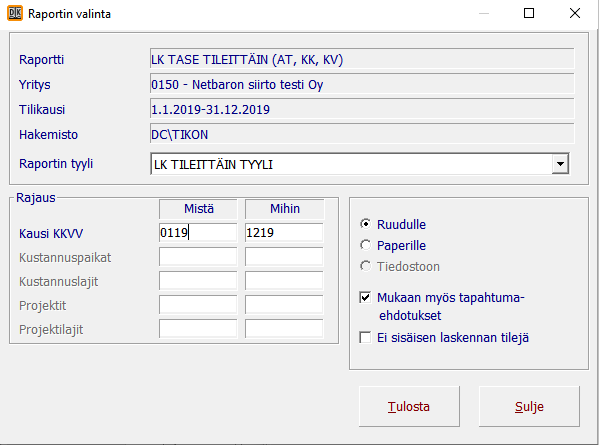Viewport: 600px width, 445px height.
Task: Click the Hakemisto directory field
Action: tap(360, 133)
